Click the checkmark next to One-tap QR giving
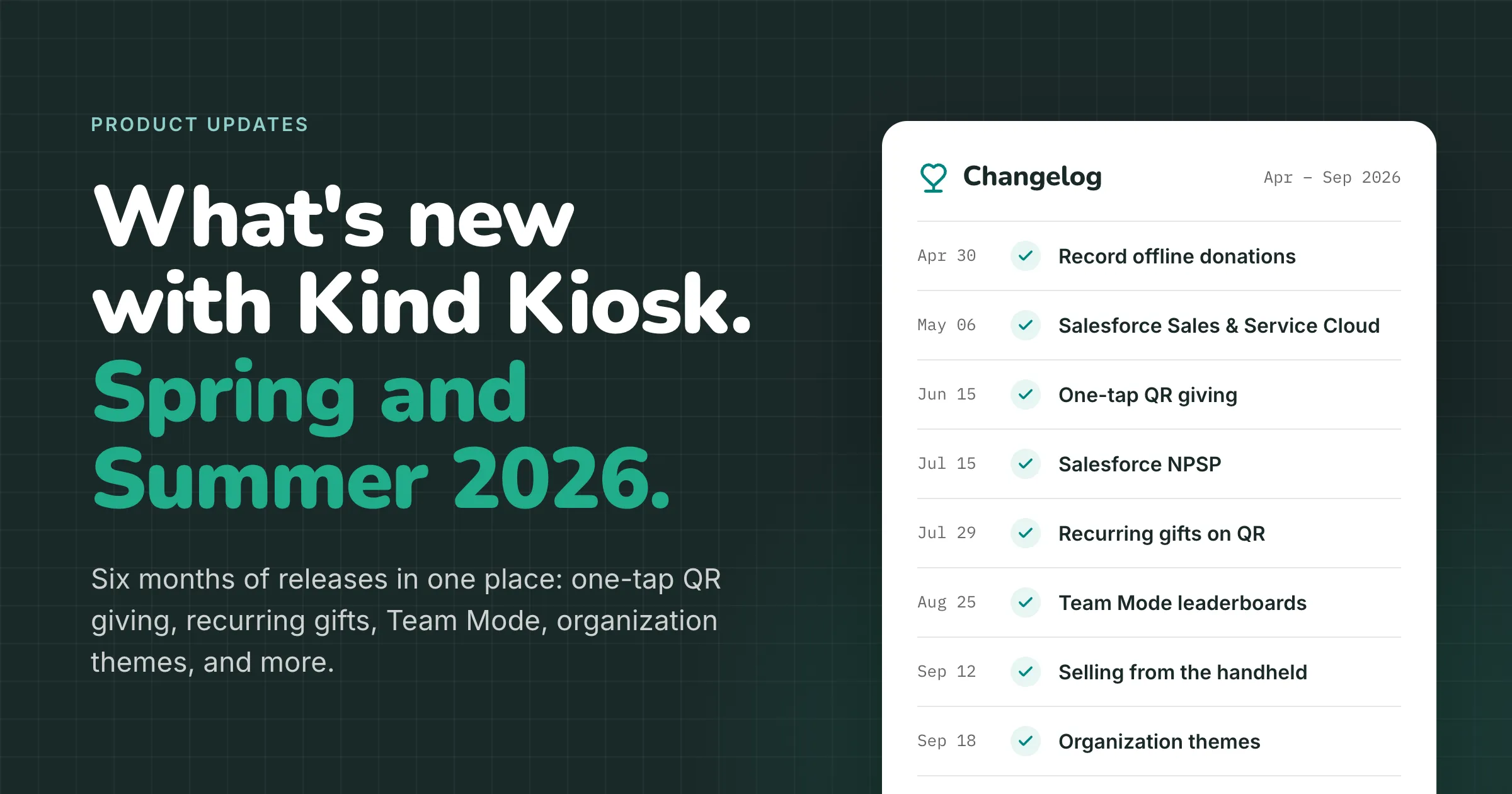Image resolution: width=1512 pixels, height=794 pixels. [x=1026, y=394]
